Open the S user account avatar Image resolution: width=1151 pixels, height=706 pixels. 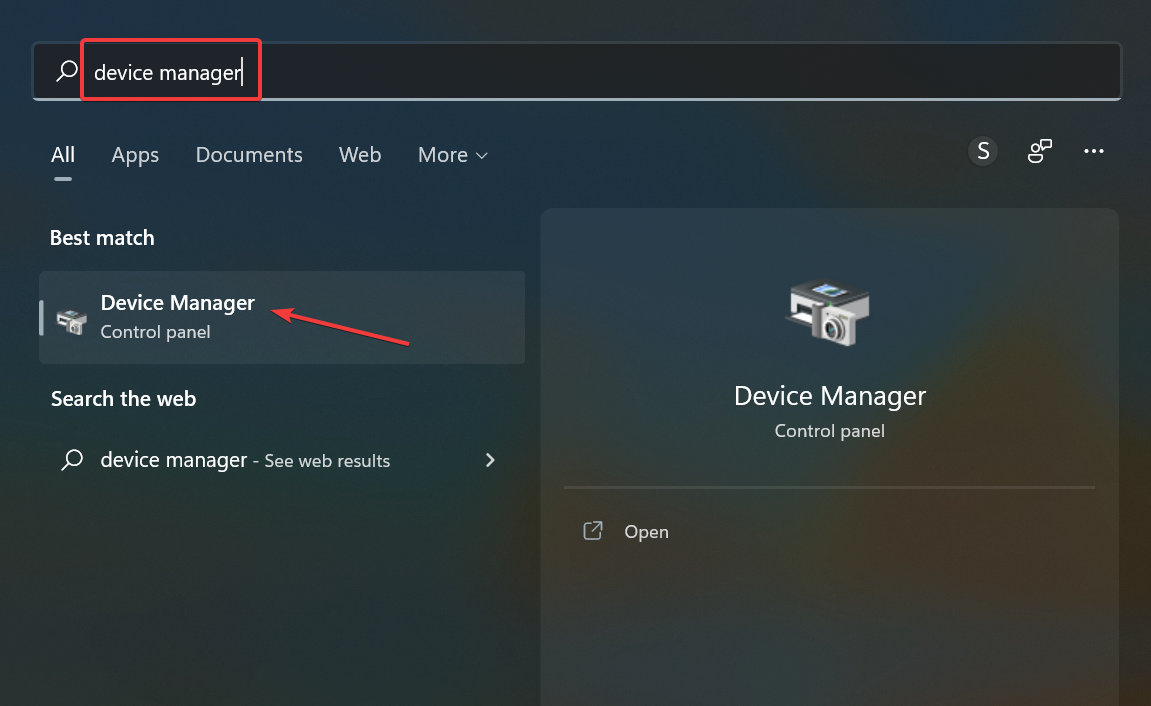pyautogui.click(x=983, y=151)
